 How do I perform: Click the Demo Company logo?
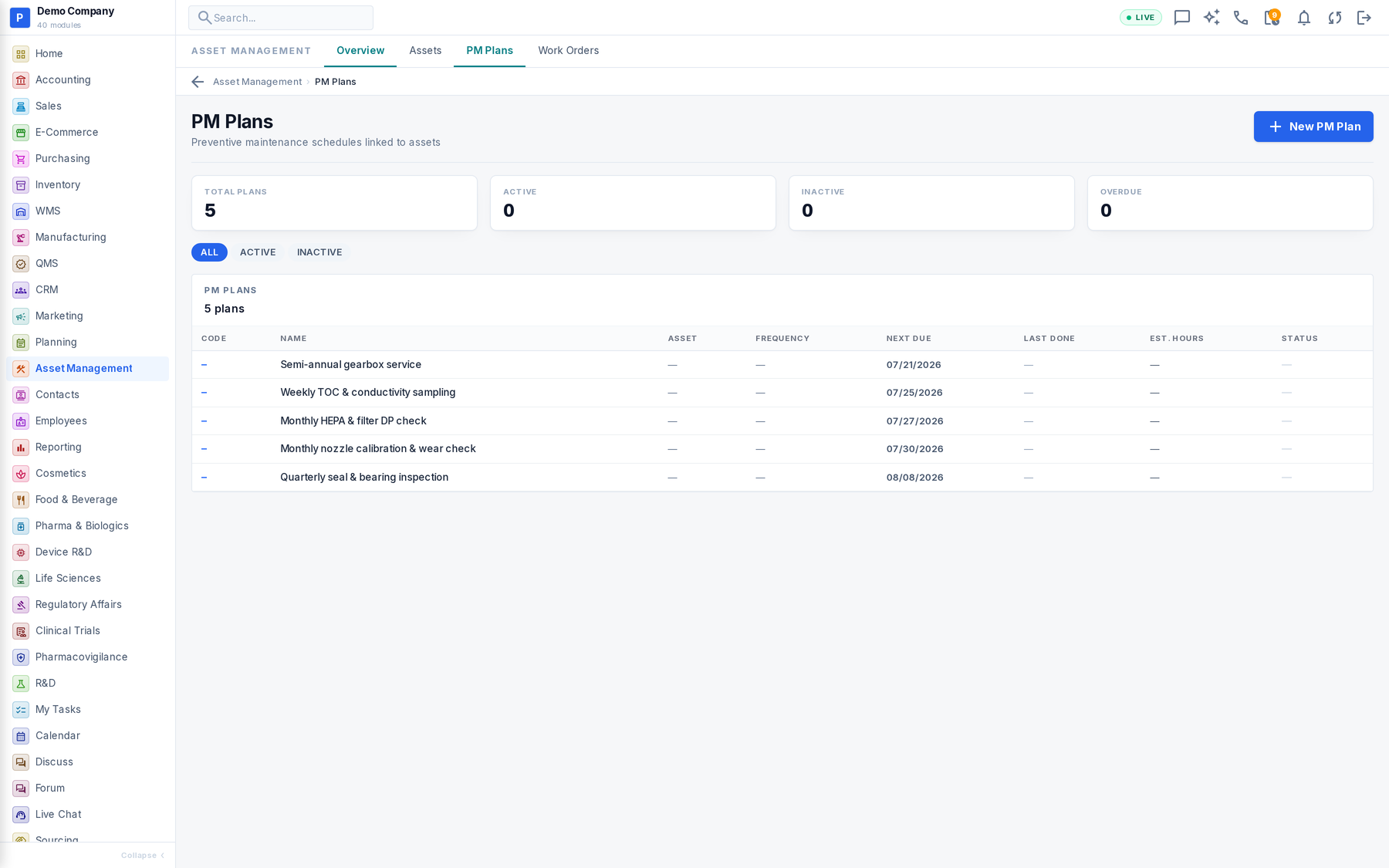(x=20, y=17)
